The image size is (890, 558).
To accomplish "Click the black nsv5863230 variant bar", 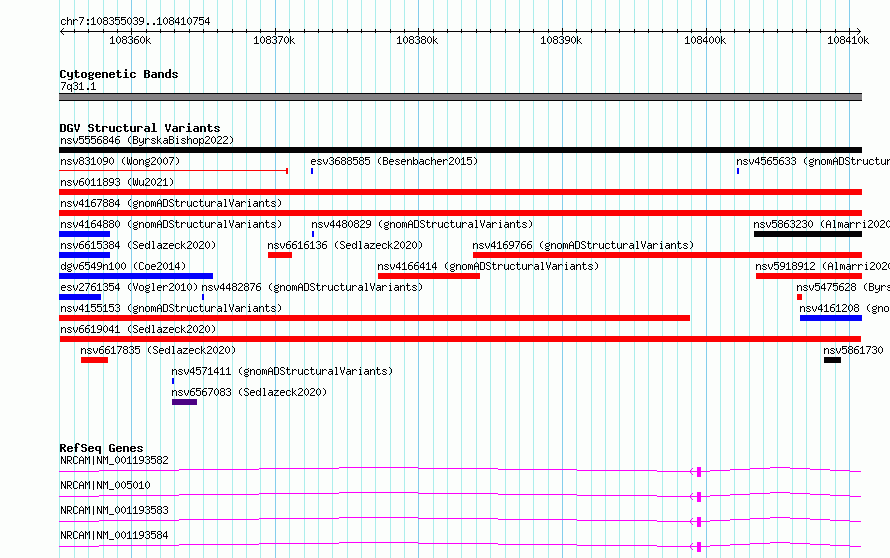I will coord(808,234).
